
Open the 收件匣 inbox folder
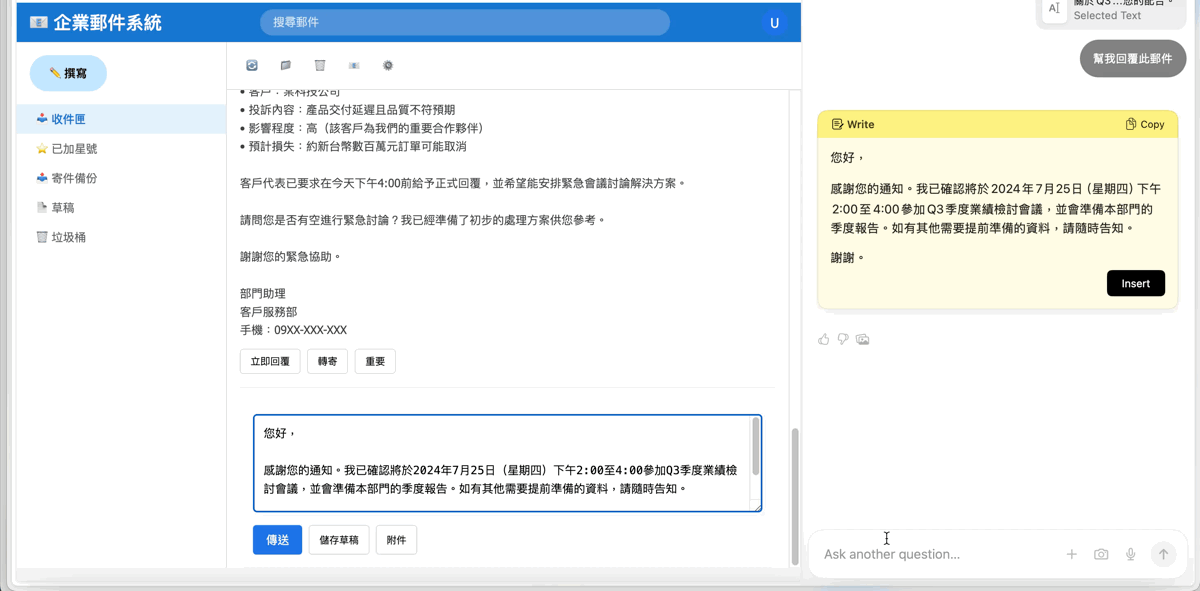(x=68, y=119)
